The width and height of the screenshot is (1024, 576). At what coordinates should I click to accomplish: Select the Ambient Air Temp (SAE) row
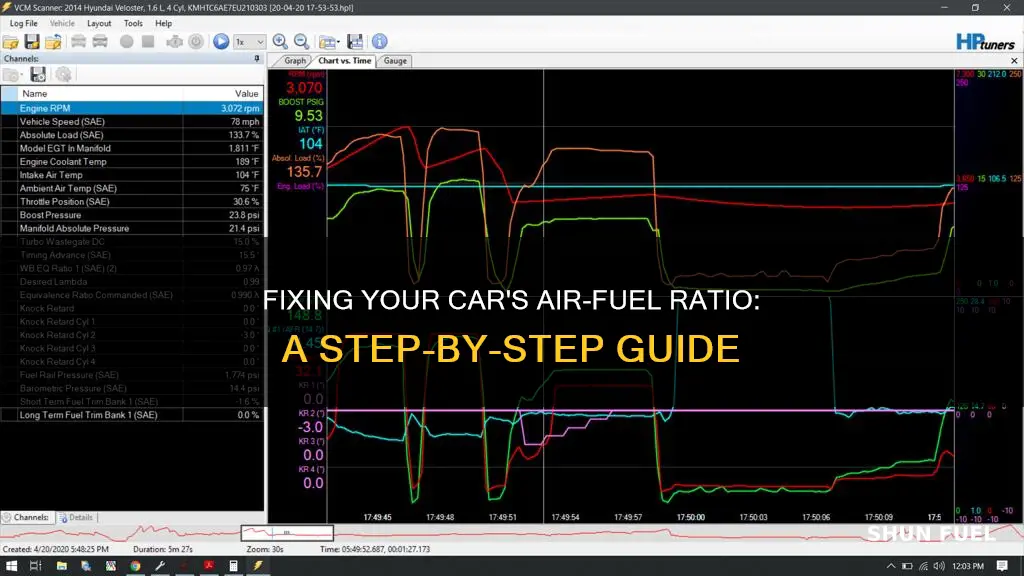point(132,188)
